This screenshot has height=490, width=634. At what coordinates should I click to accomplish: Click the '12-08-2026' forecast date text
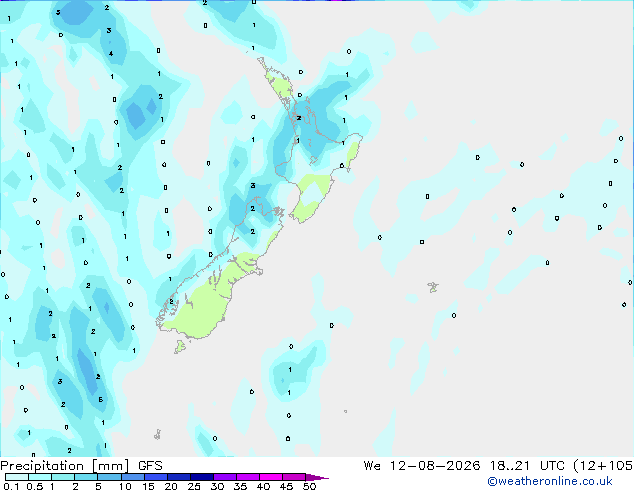(435, 466)
